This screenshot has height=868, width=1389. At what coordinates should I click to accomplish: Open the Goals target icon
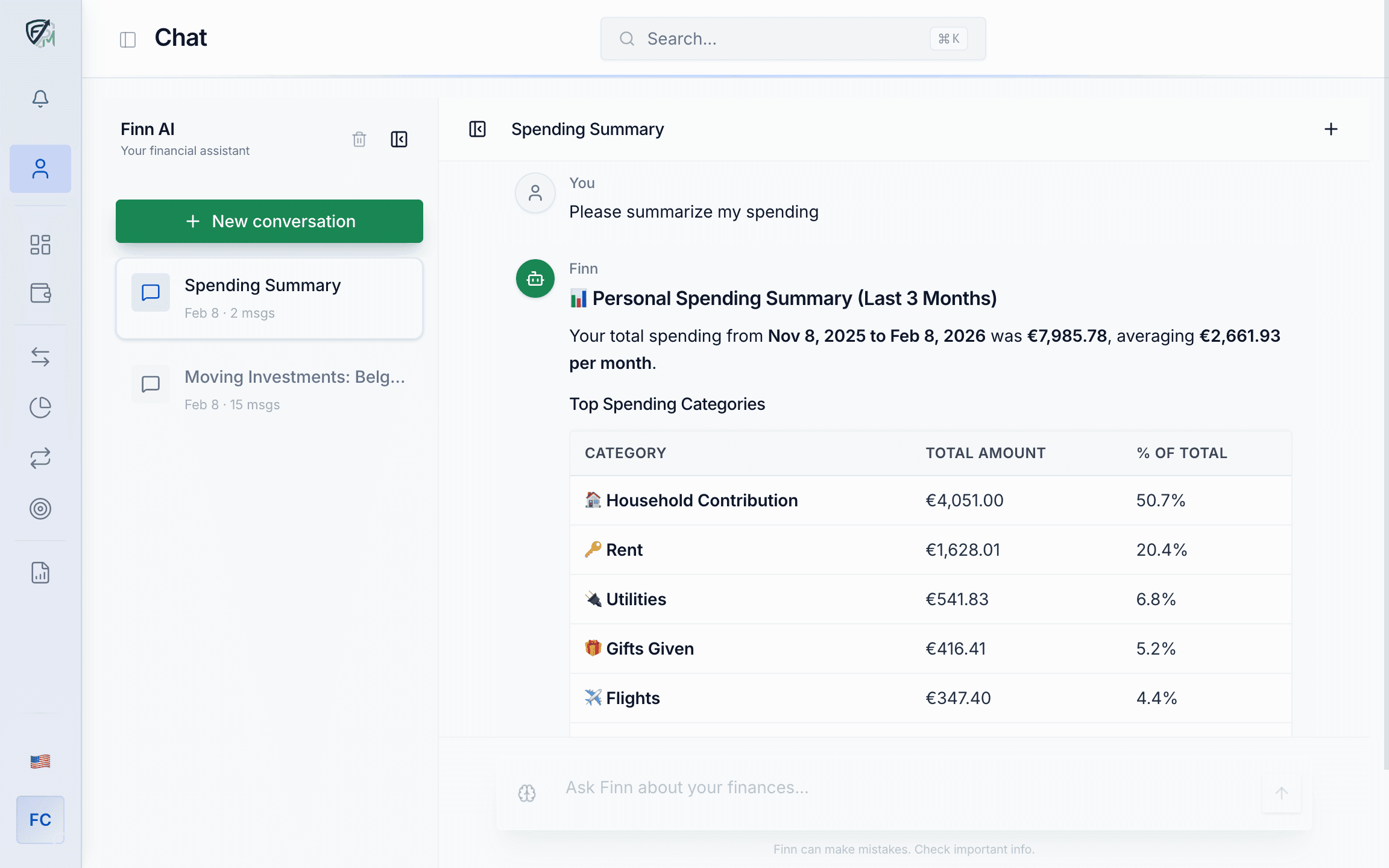tap(40, 508)
